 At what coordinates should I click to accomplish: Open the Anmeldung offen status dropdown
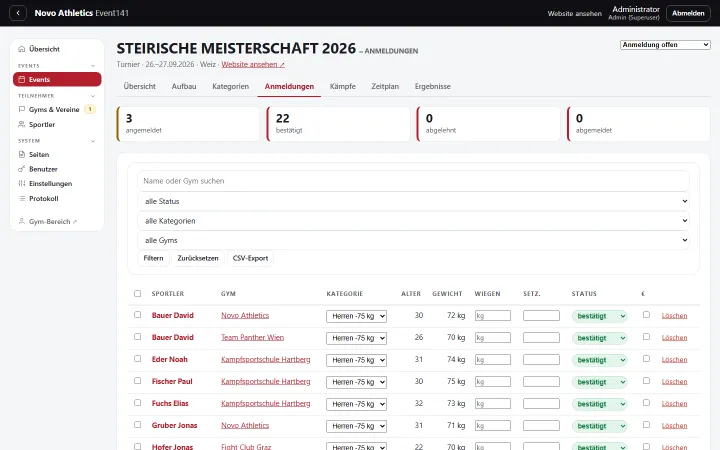point(665,45)
